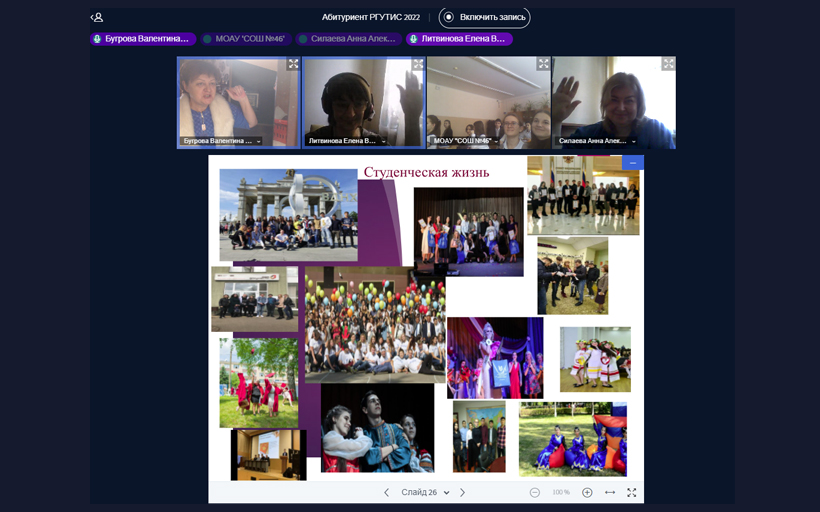
Task: Expand Литвинова Елена video to fullscreen
Action: pos(418,64)
